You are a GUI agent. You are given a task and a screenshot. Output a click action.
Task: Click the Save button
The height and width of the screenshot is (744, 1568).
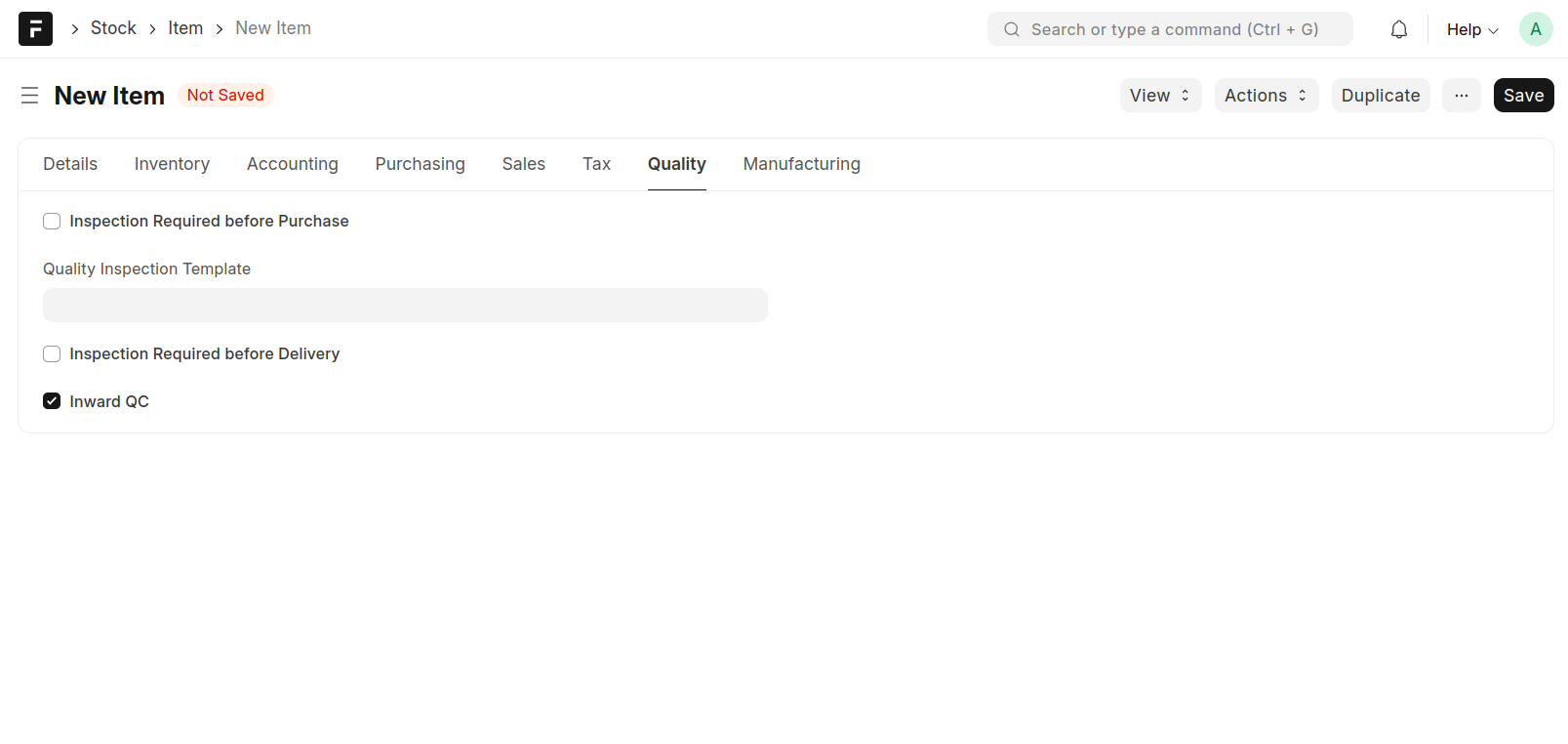pos(1522,96)
